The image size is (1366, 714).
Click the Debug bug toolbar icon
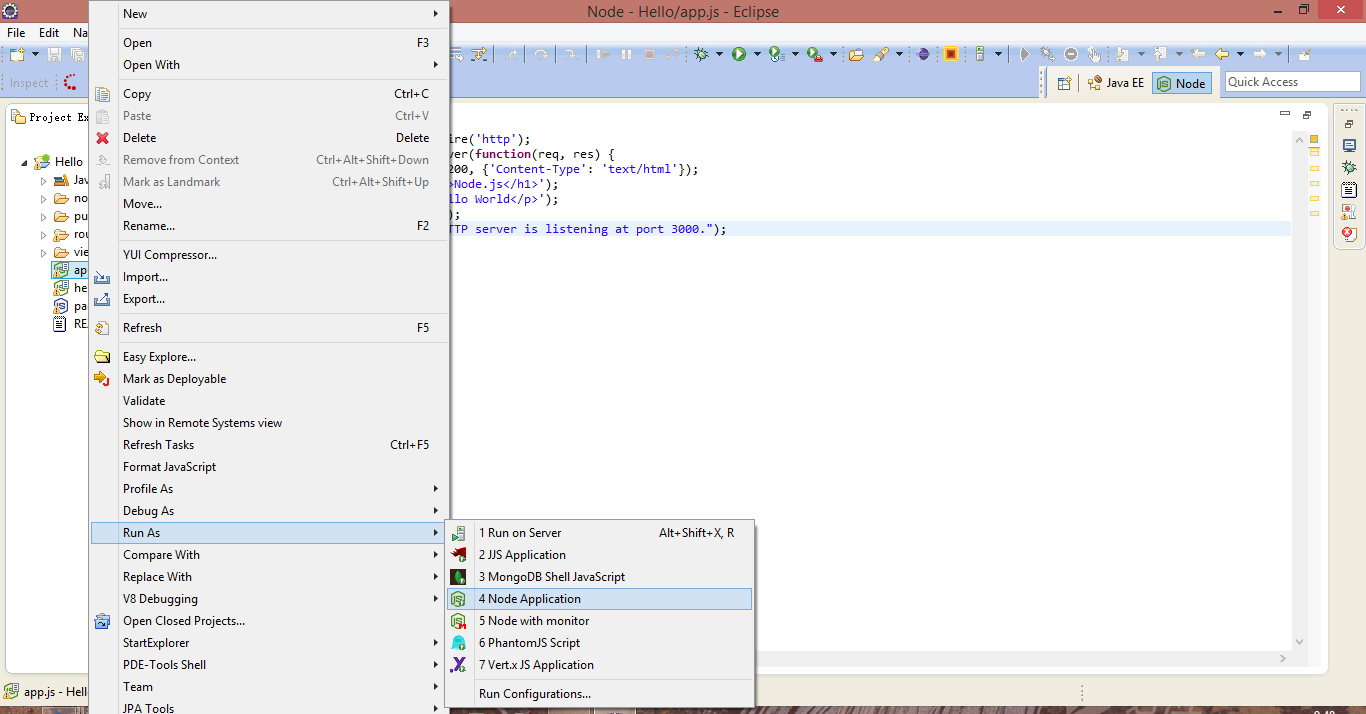(703, 54)
